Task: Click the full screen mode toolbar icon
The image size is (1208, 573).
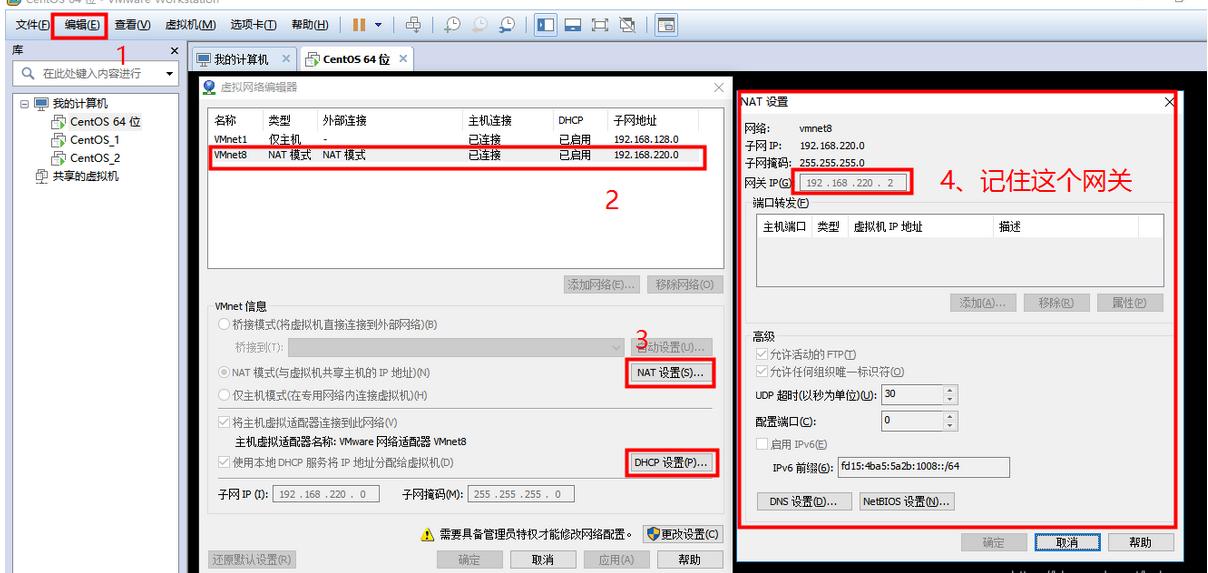Action: (600, 24)
